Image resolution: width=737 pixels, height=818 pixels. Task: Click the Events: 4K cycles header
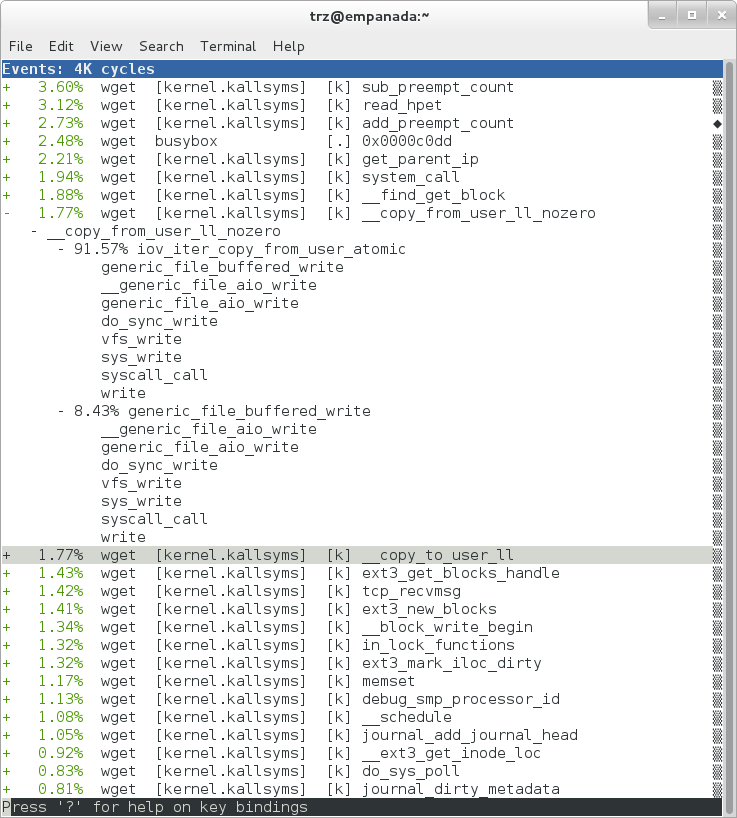(x=79, y=69)
